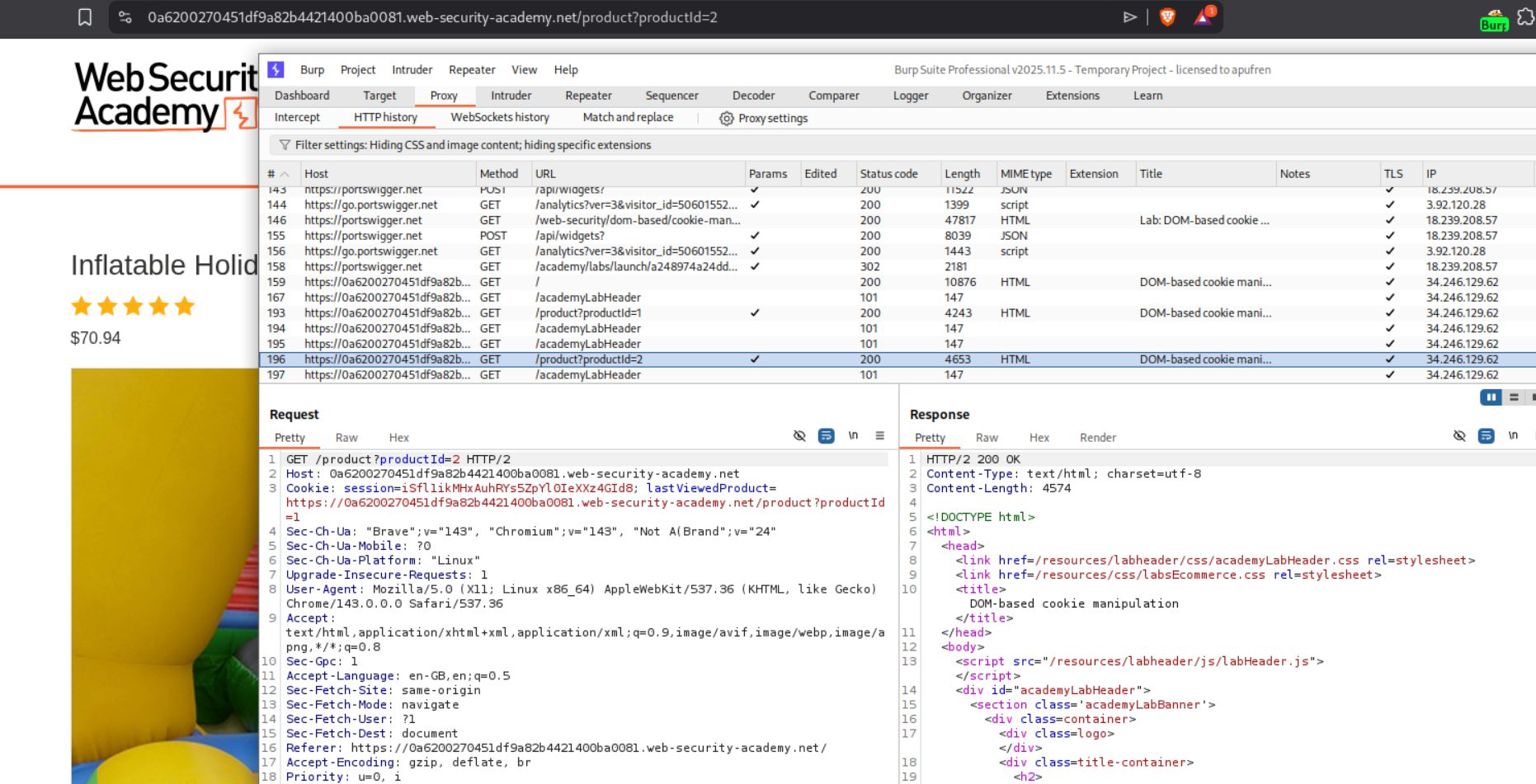The width and height of the screenshot is (1536, 784).
Task: Switch to the Repeater tool tab
Action: pos(588,96)
